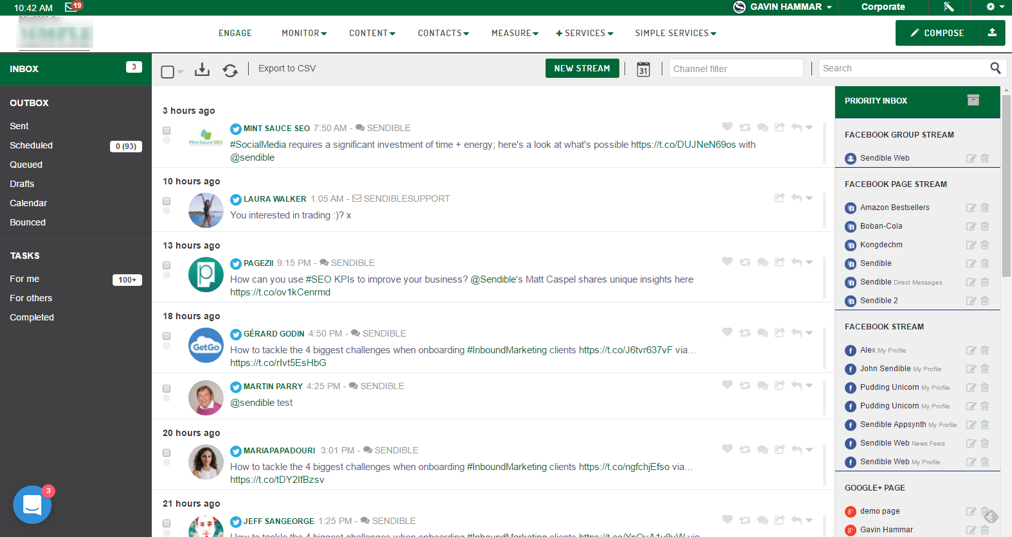The width and height of the screenshot is (1012, 537).
Task: Click the tools icon in top bar
Action: point(948,7)
